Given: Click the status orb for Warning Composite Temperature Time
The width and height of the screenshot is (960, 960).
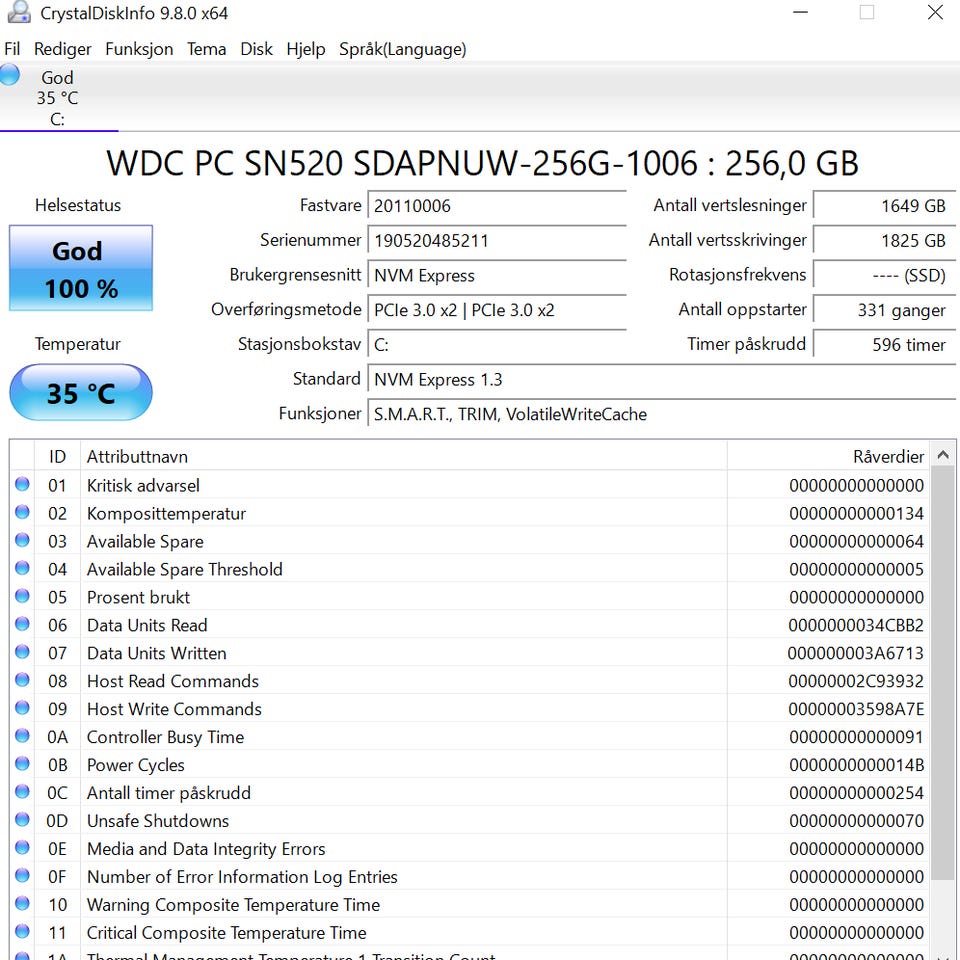Looking at the screenshot, I should pos(22,904).
